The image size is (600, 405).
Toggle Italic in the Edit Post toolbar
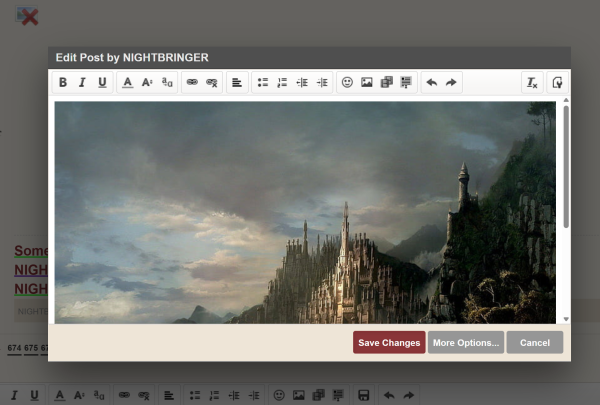(x=82, y=82)
